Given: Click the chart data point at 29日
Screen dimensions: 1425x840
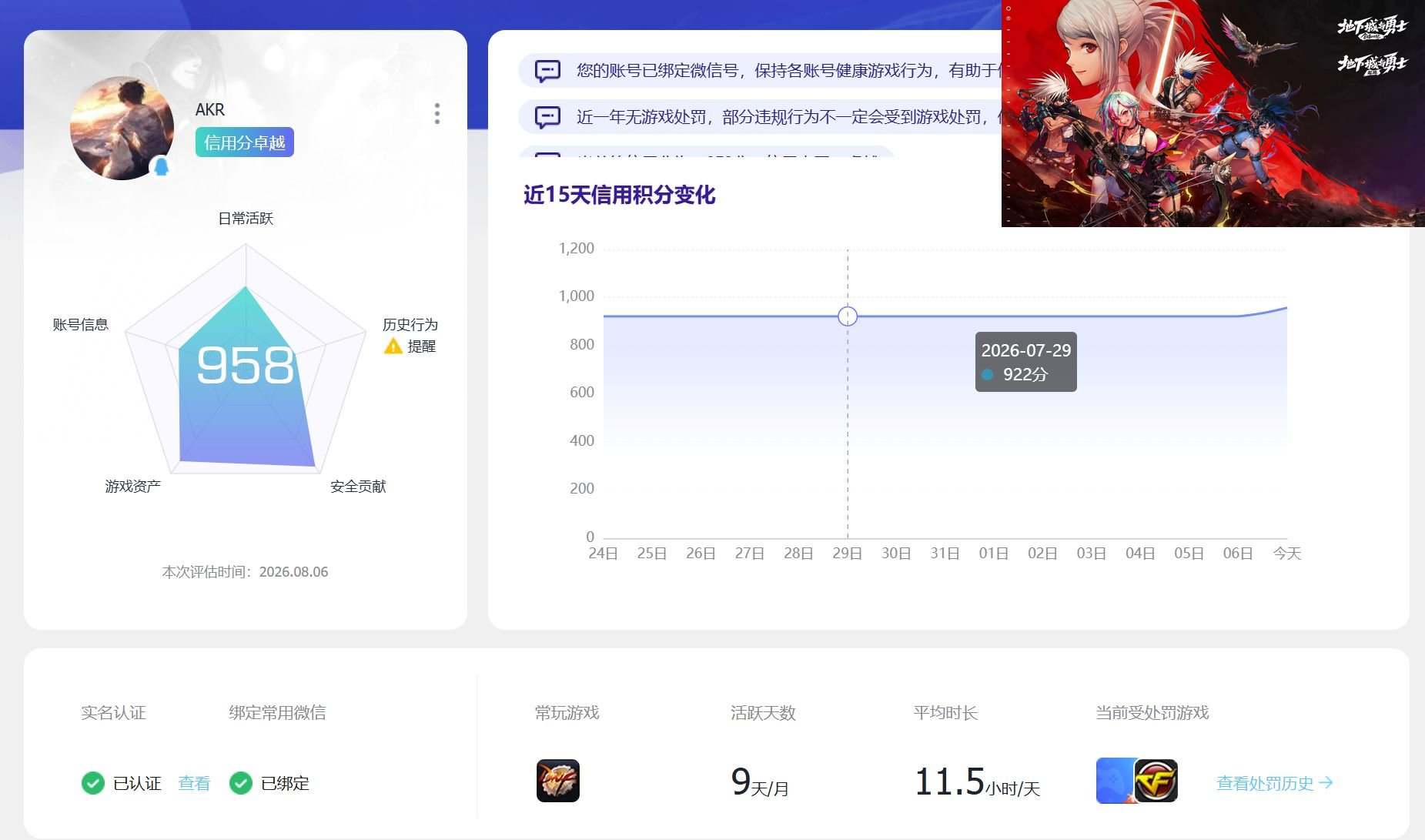Looking at the screenshot, I should [x=848, y=316].
